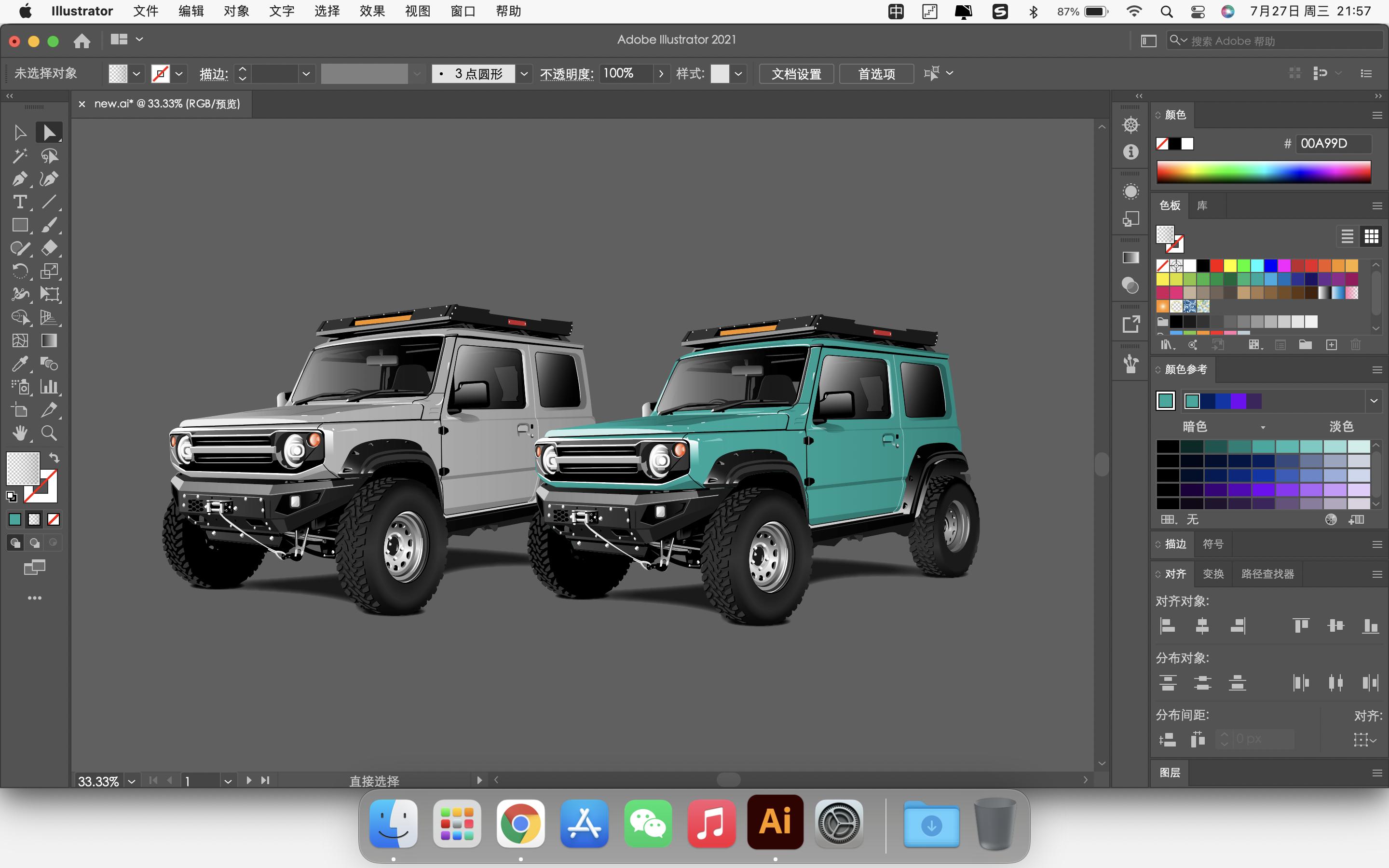Select the Rectangle tool
1389x868 pixels.
click(19, 225)
